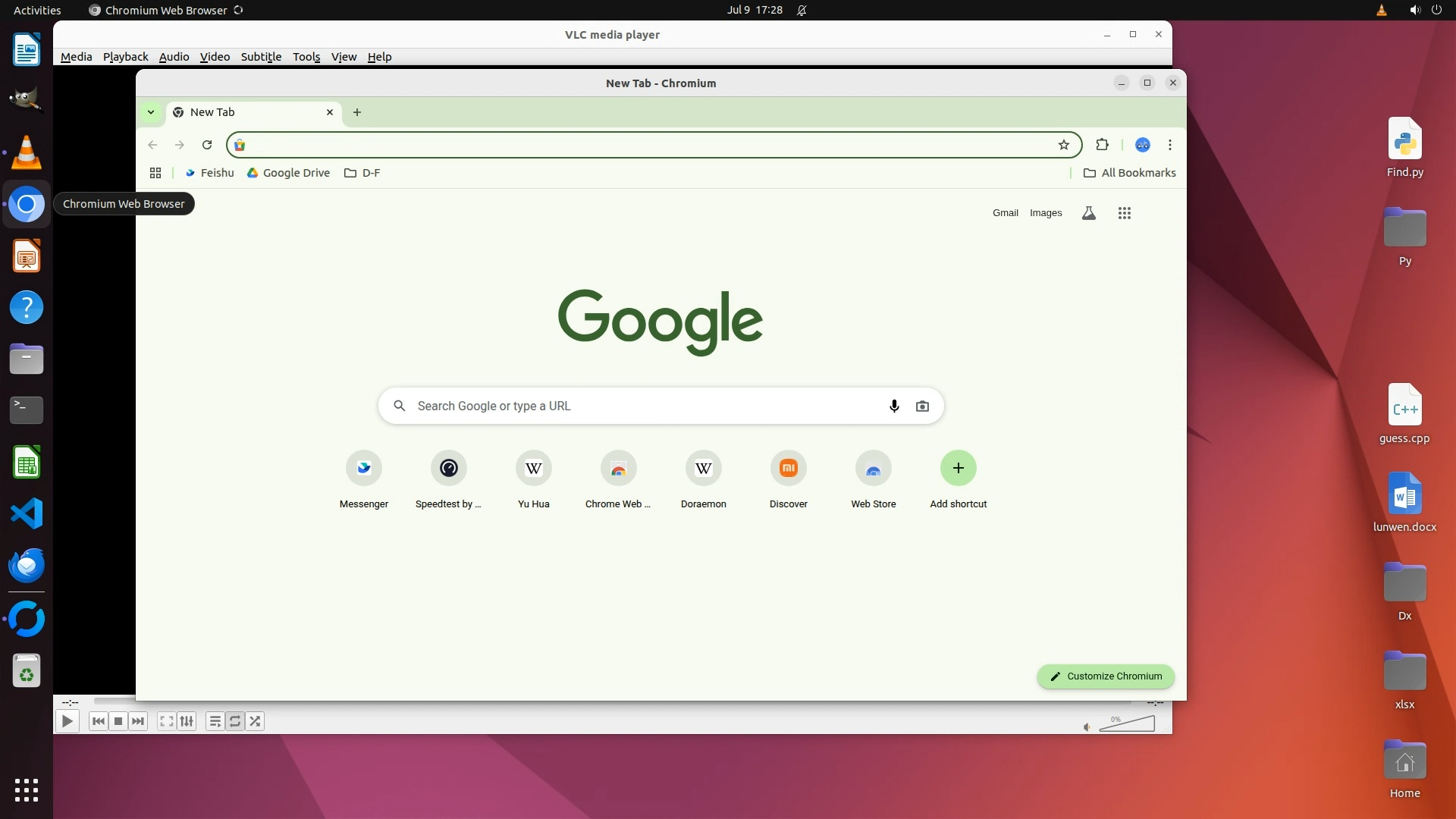Image resolution: width=1456 pixels, height=819 pixels.
Task: Toggle VLC random shuffle mode
Action: pyautogui.click(x=256, y=721)
